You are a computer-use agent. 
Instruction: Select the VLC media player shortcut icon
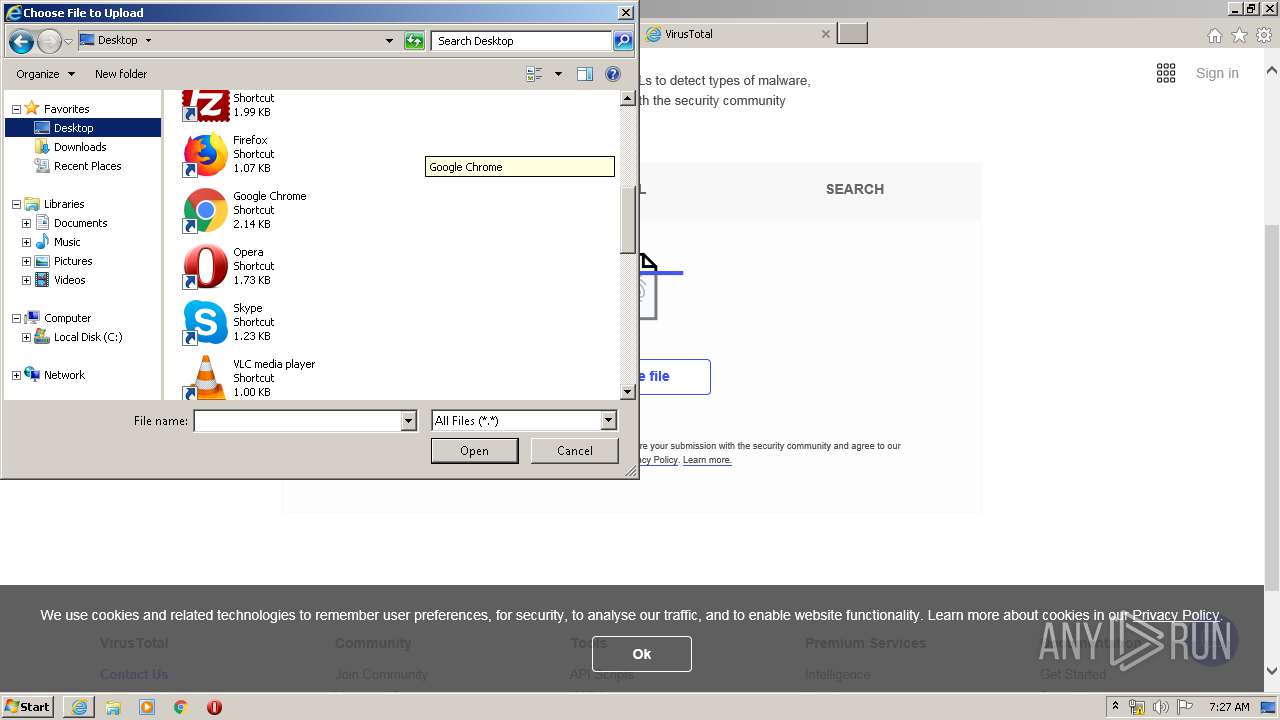click(x=205, y=378)
